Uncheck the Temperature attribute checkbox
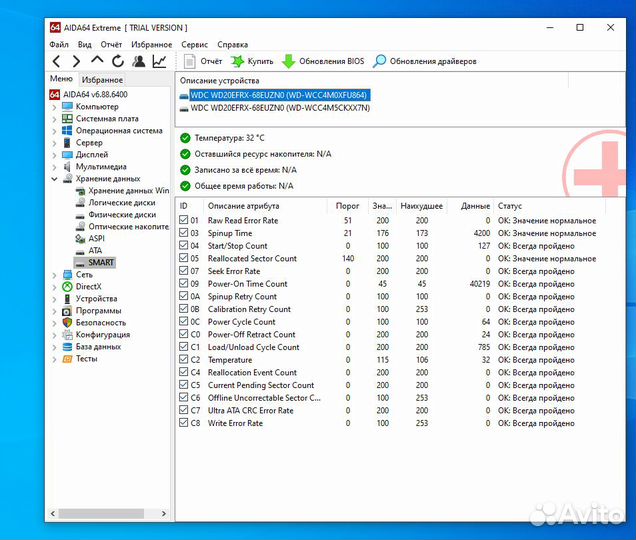This screenshot has width=636, height=540. pyautogui.click(x=183, y=359)
